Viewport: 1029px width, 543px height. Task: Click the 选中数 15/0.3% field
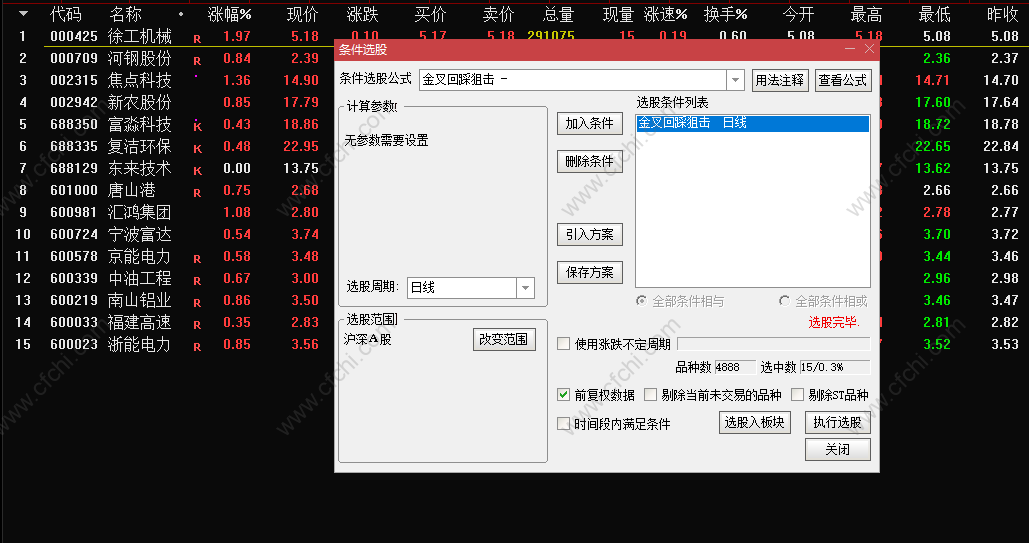point(835,367)
